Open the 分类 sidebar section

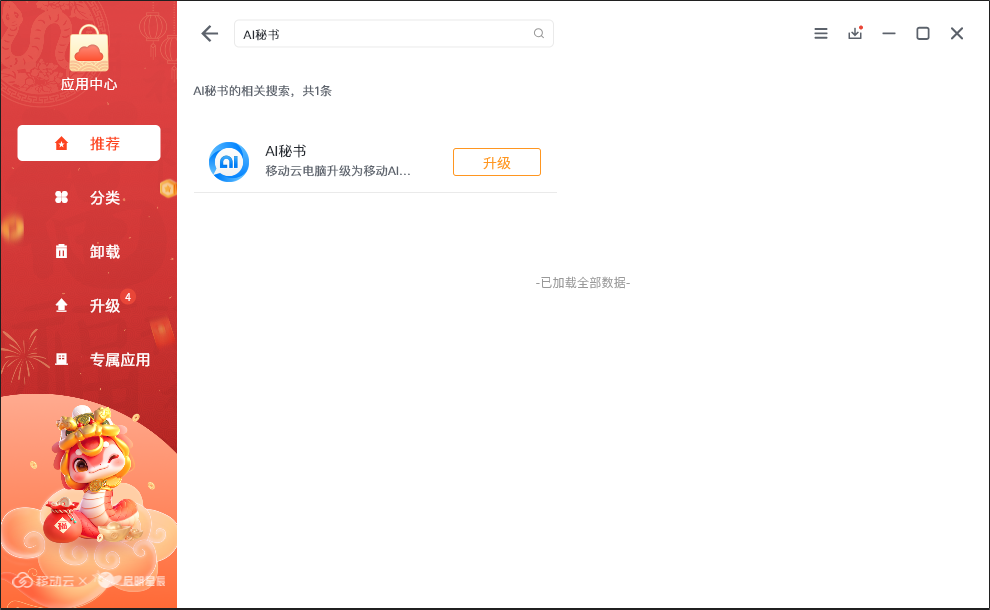click(x=89, y=197)
